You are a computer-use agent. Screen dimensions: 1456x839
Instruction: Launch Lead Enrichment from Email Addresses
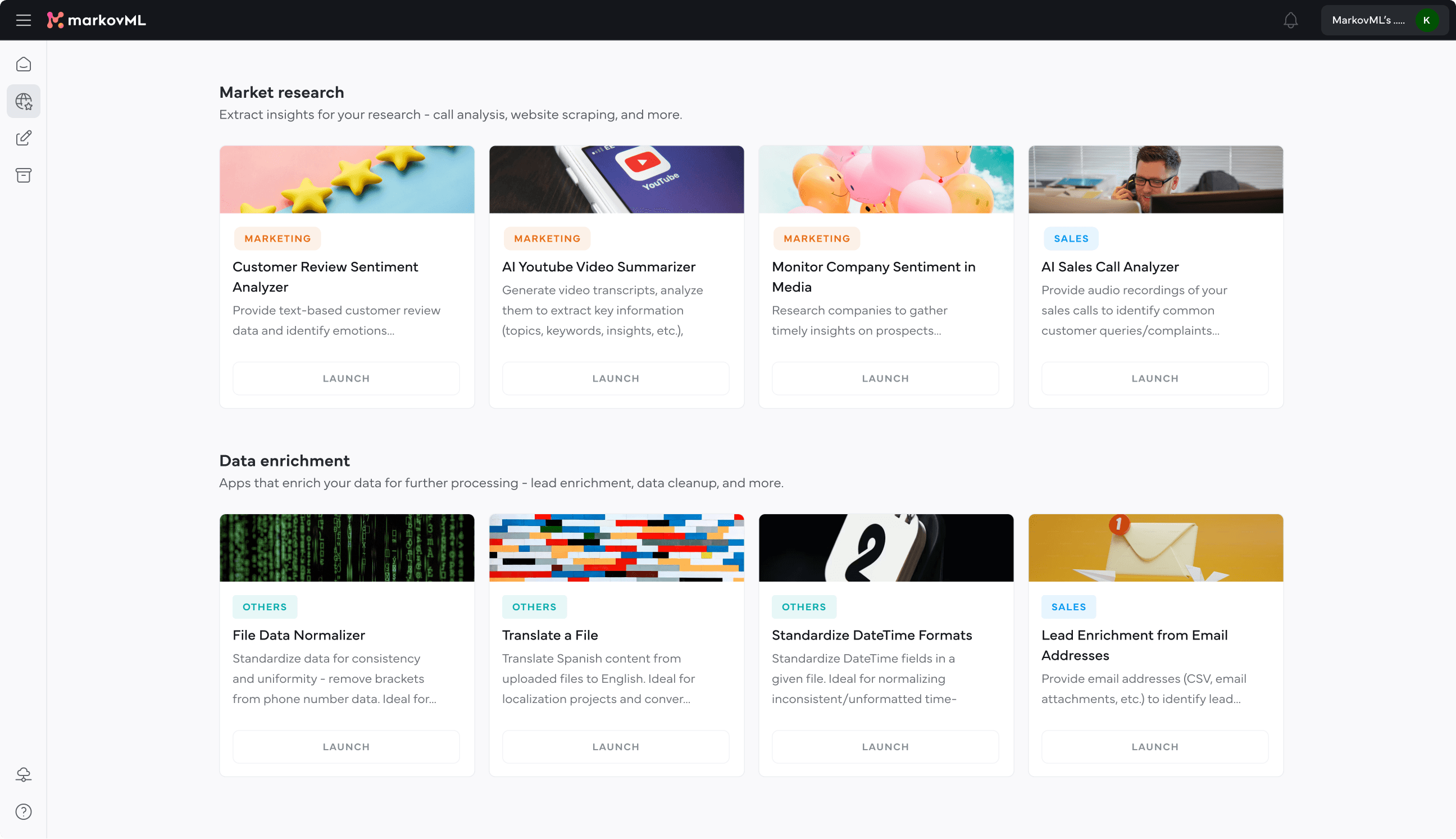(x=1154, y=747)
